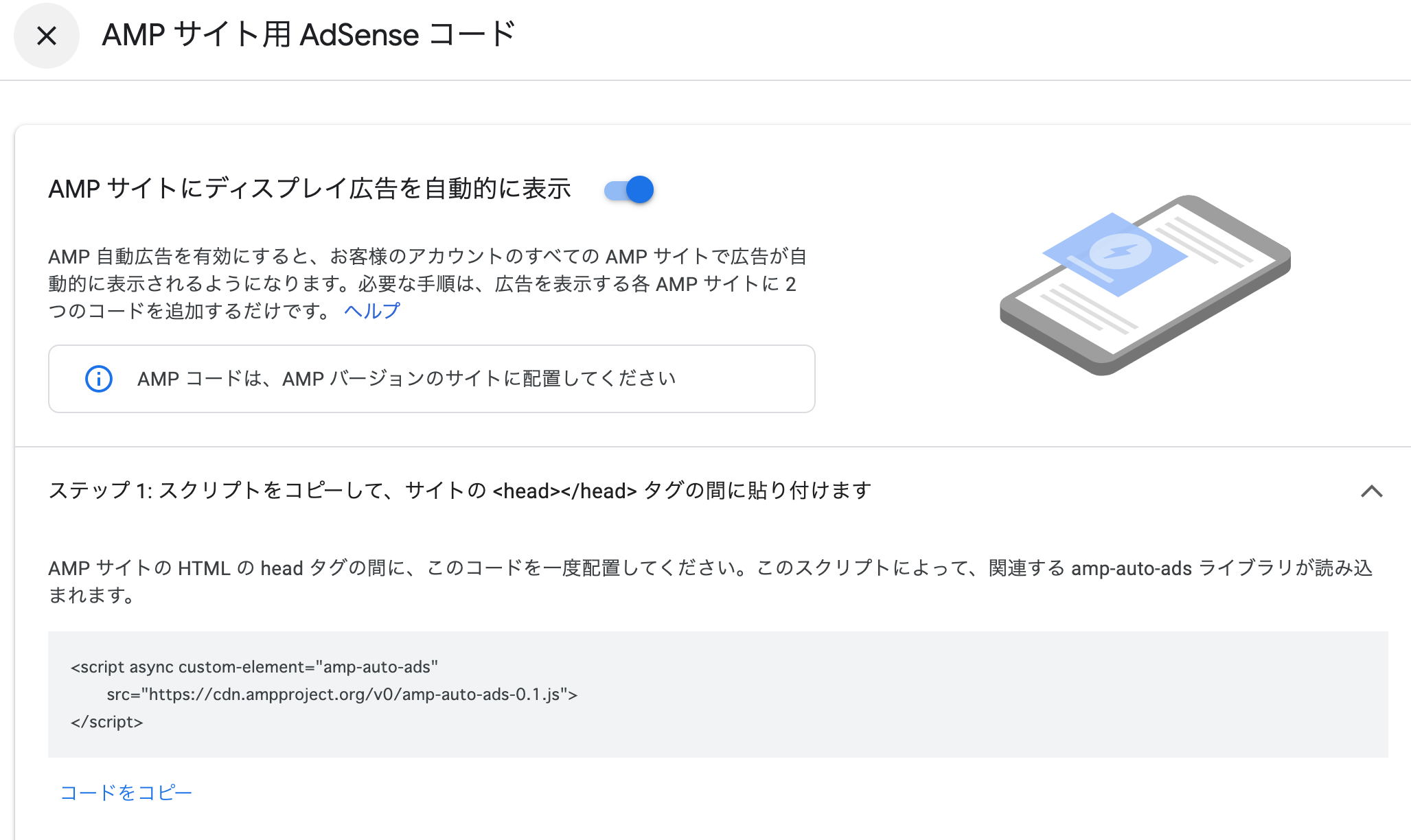The width and height of the screenshot is (1411, 840).
Task: Click the script async custom-element code line
Action: click(x=254, y=667)
